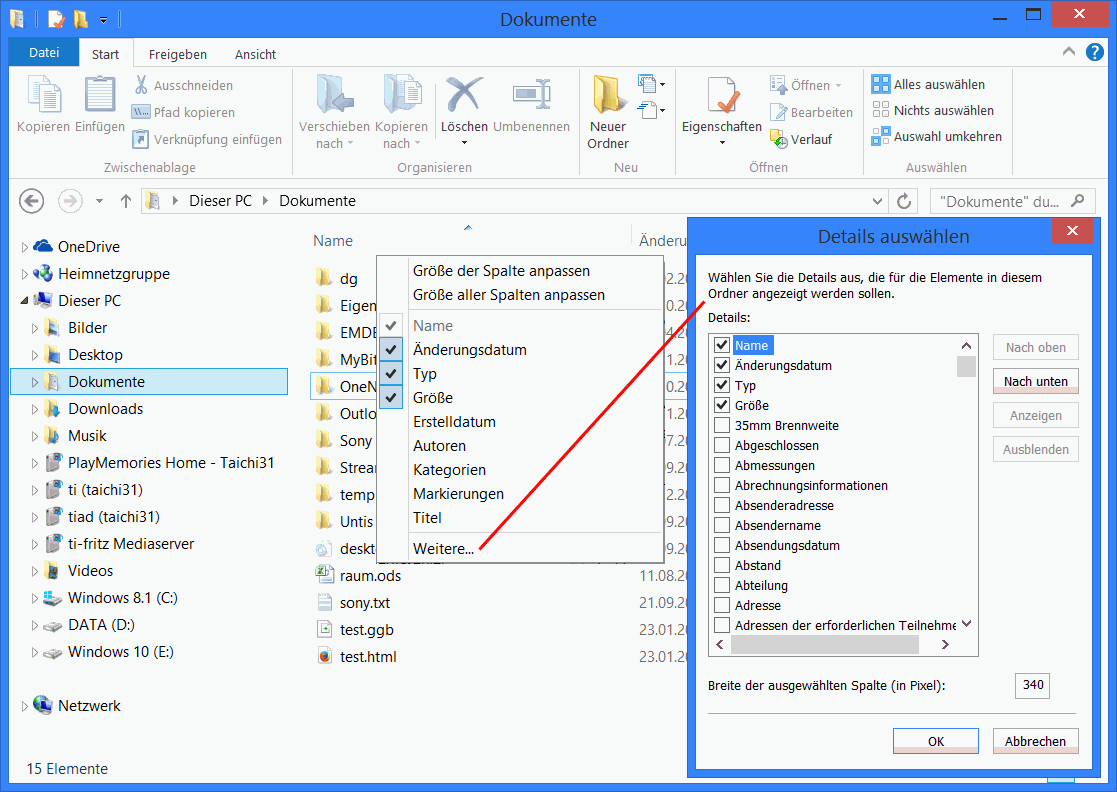Collapse the Dieser PC tree node
The width and height of the screenshot is (1117, 792).
(25, 300)
